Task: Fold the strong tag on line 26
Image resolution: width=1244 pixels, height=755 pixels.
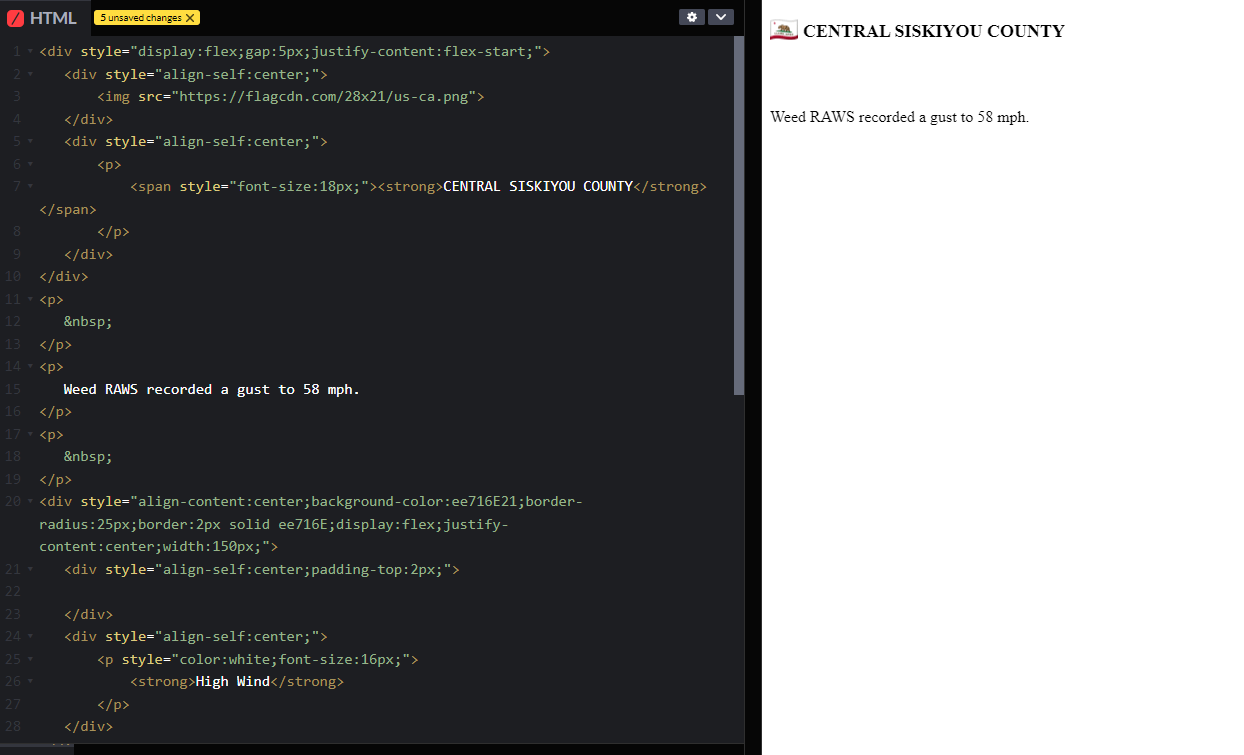Action: (30, 682)
